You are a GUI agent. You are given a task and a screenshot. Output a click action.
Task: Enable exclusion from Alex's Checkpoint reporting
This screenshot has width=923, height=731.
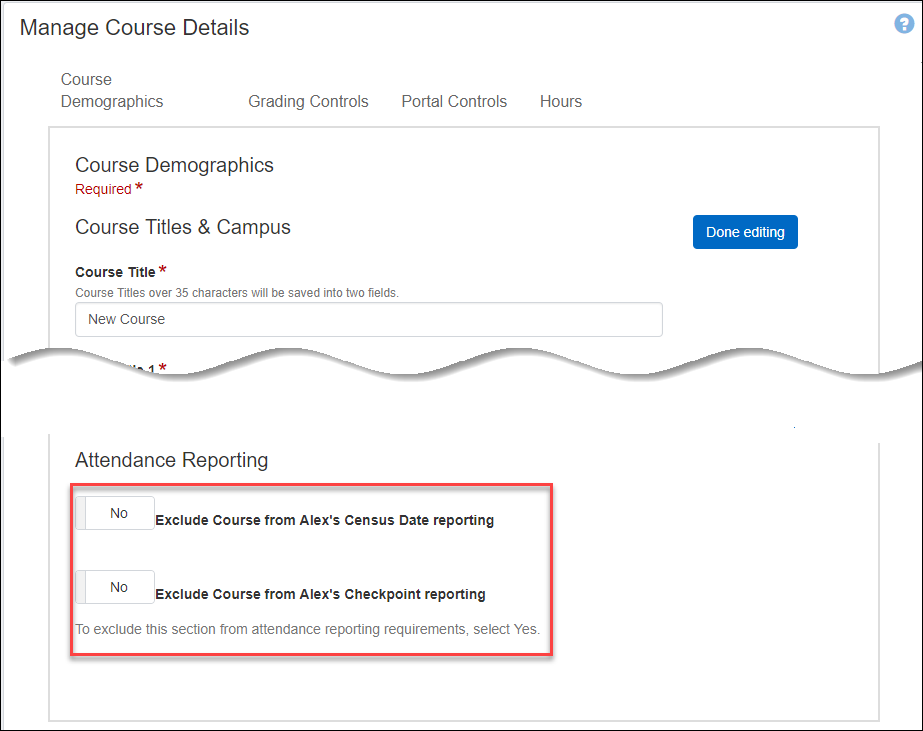click(114, 587)
